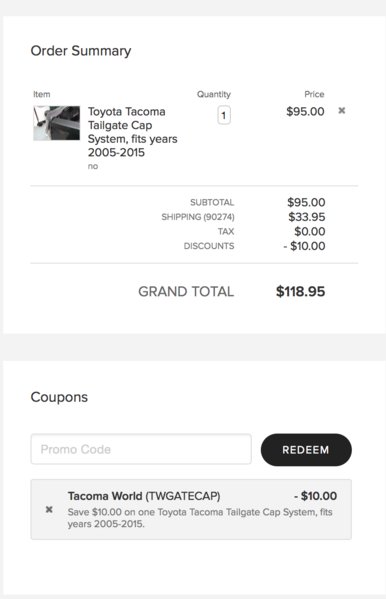Click the DISCOUNTS label
This screenshot has width=386, height=599.
pos(209,246)
